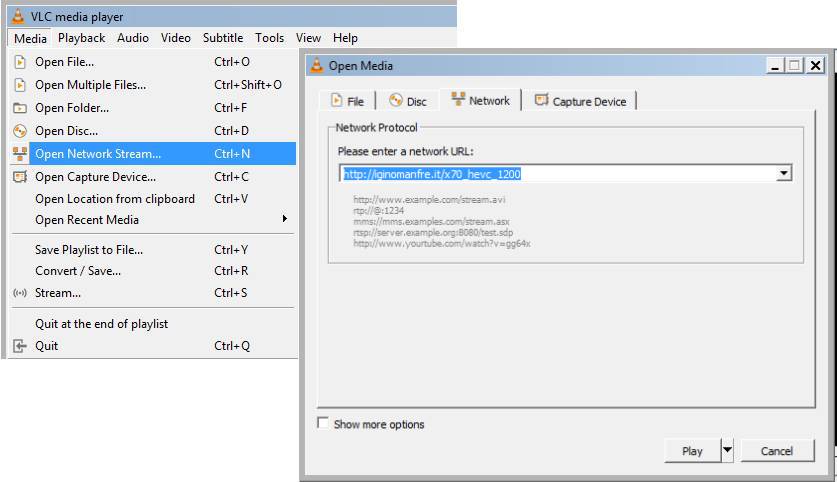The width and height of the screenshot is (837, 482).
Task: Close the Open Media dialog
Action: tap(815, 66)
